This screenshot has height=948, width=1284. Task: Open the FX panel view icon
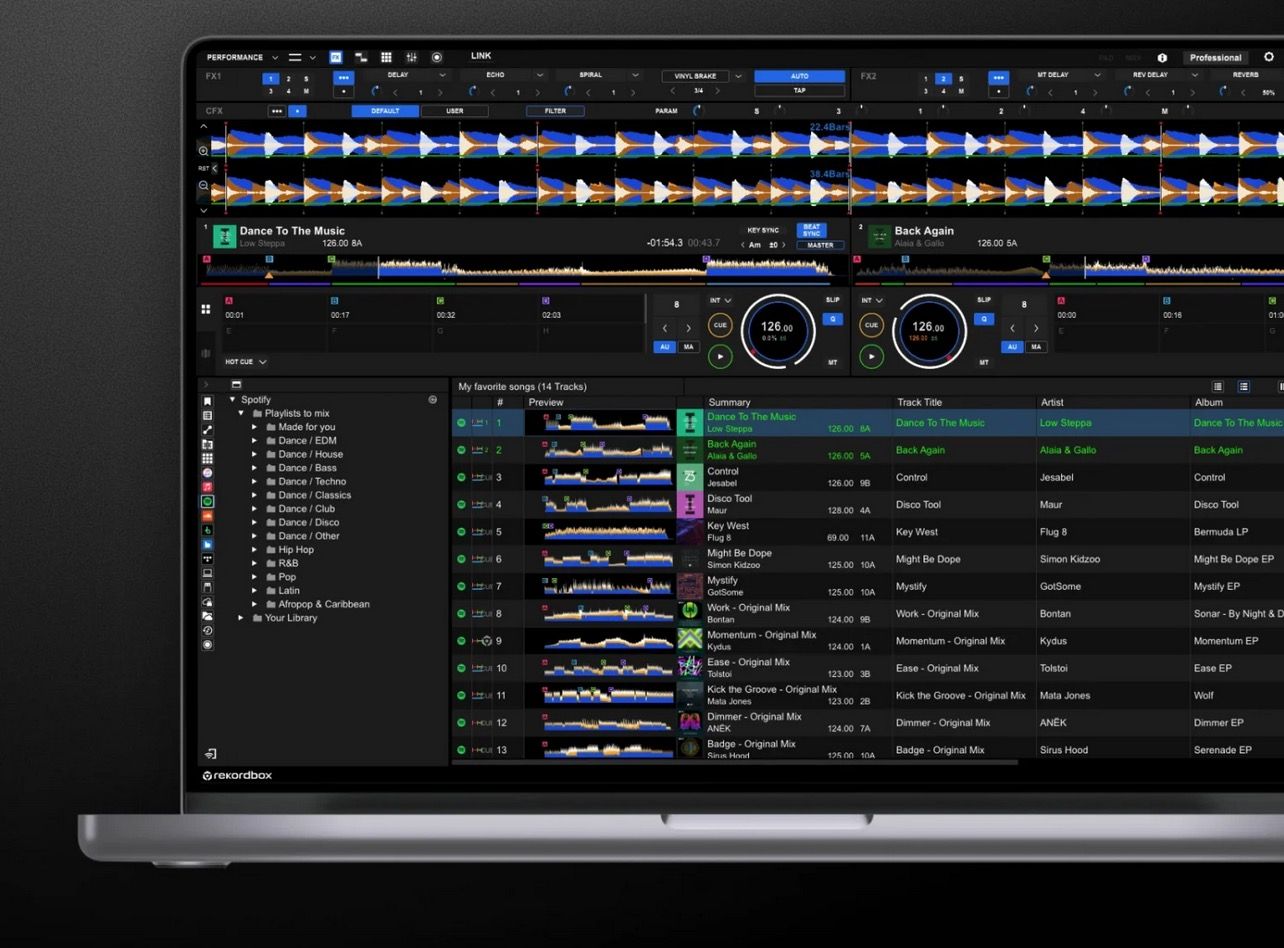click(335, 57)
